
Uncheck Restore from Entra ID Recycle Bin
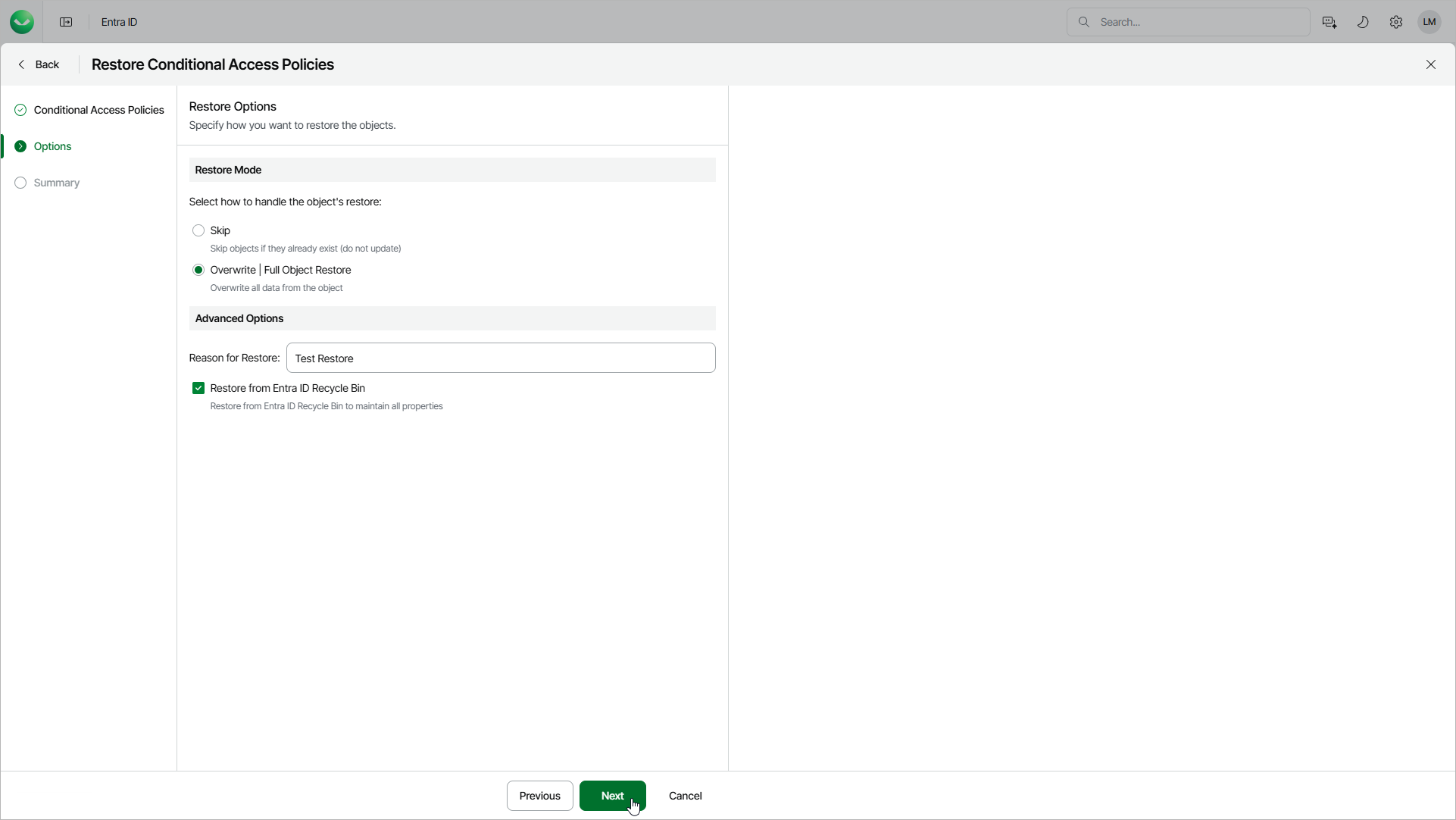tap(198, 388)
